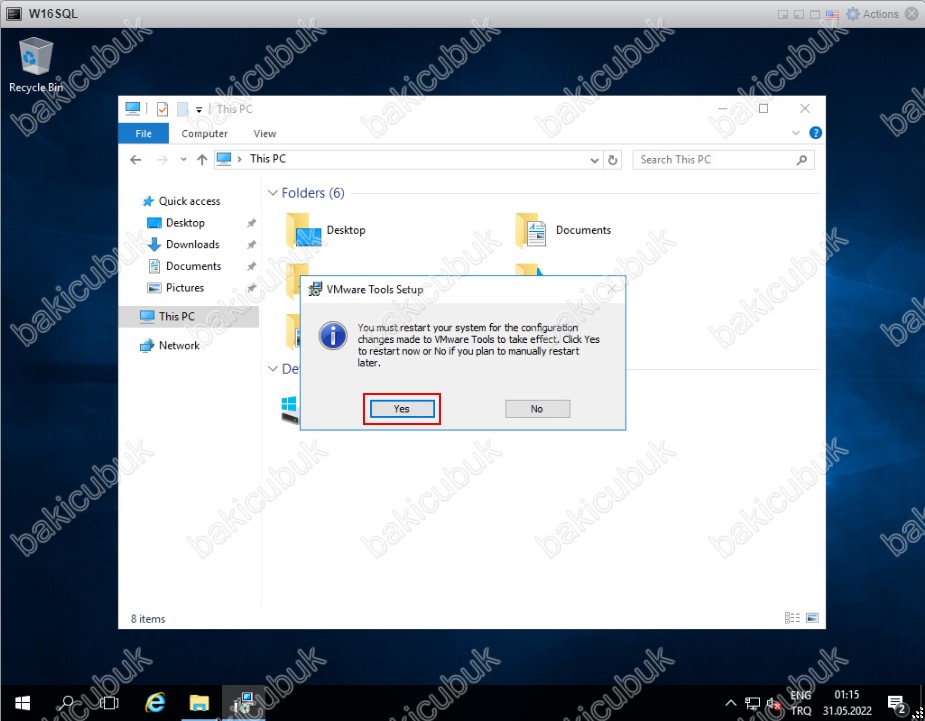Viewport: 925px width, 721px height.
Task: Open the Recycle Bin desktop icon
Action: tap(35, 65)
